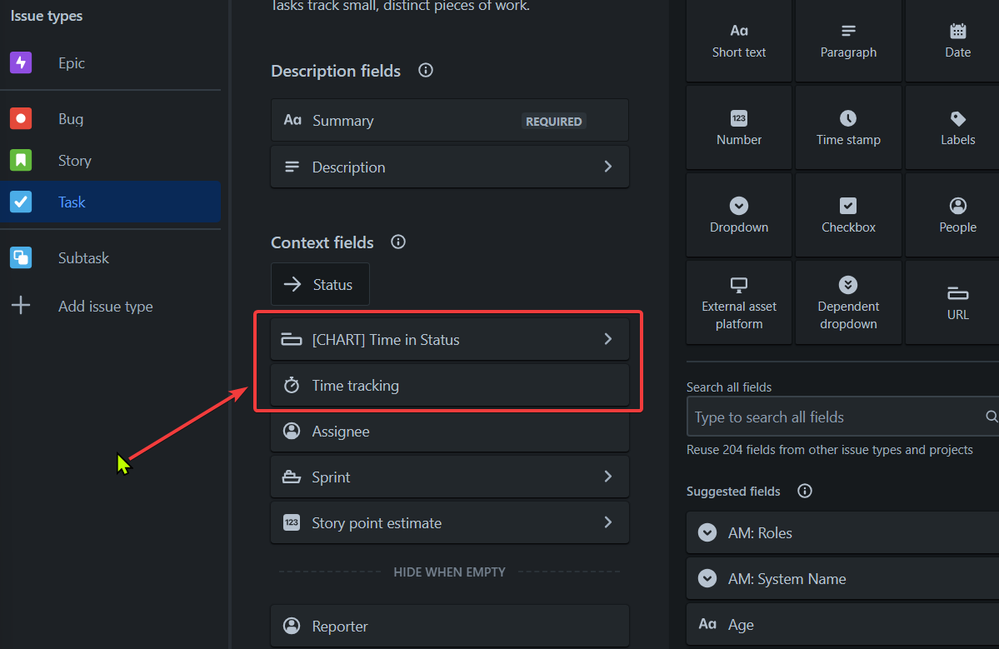This screenshot has height=649, width=999.
Task: Click the green Story bookmark icon
Action: point(21,160)
